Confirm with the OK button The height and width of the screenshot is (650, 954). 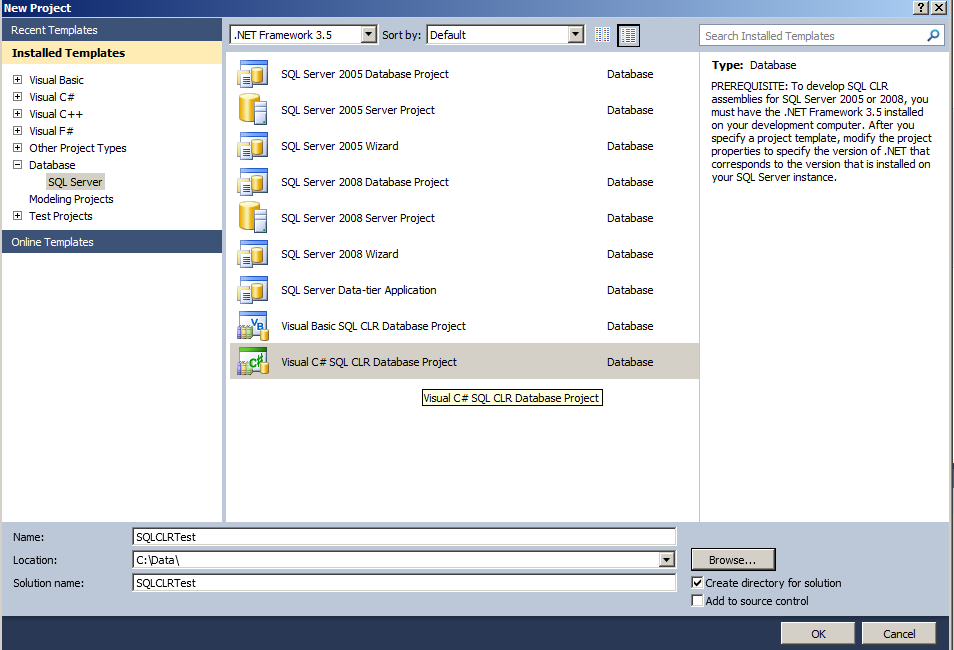pyautogui.click(x=817, y=633)
